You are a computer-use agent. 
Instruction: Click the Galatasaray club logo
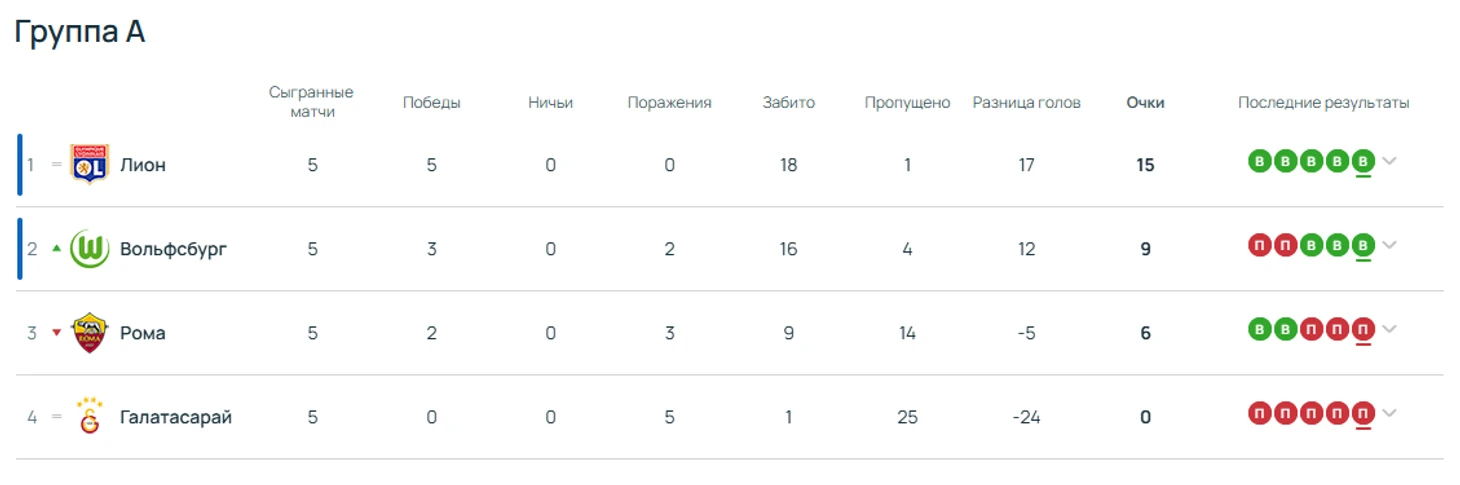(x=90, y=417)
